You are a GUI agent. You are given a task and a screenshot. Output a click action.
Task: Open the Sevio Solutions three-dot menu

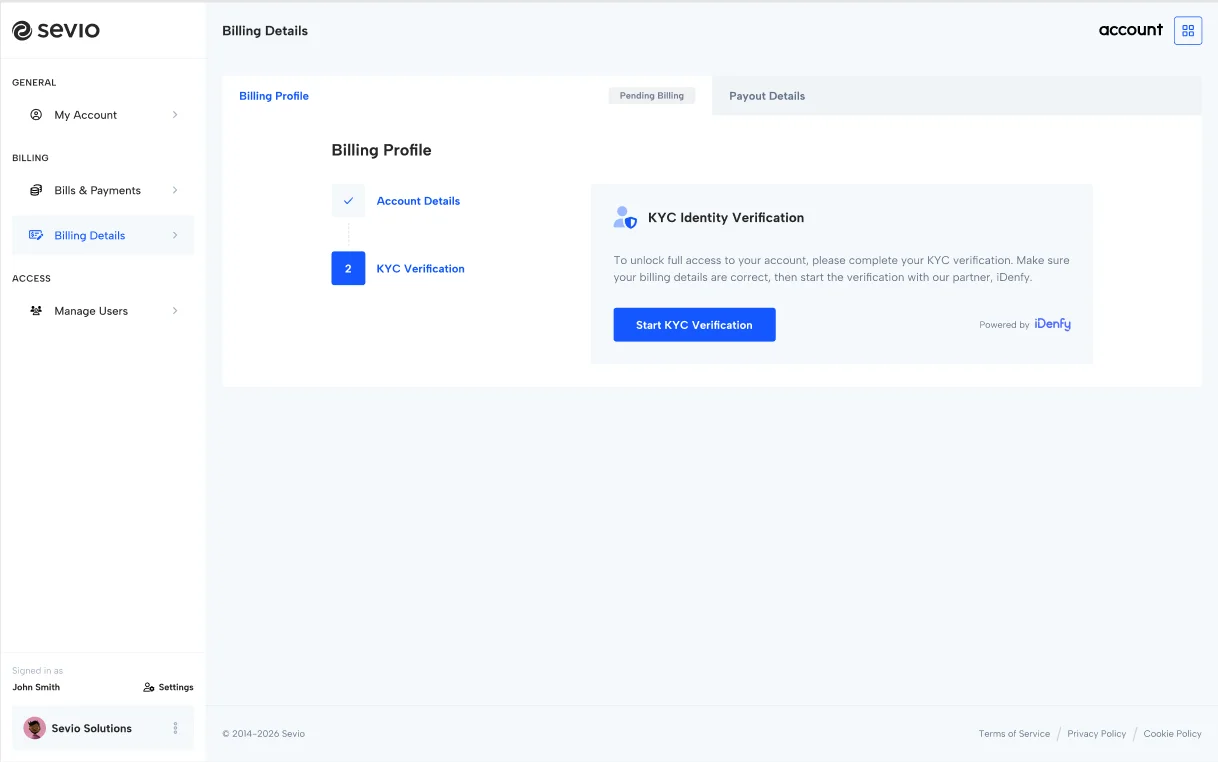[x=176, y=728]
